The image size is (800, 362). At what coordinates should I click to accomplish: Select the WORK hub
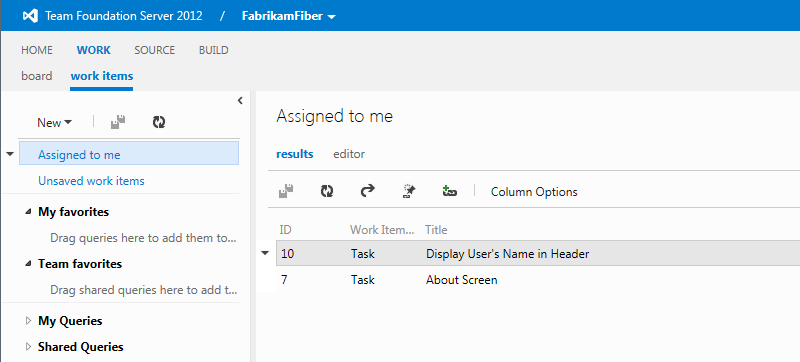[93, 50]
